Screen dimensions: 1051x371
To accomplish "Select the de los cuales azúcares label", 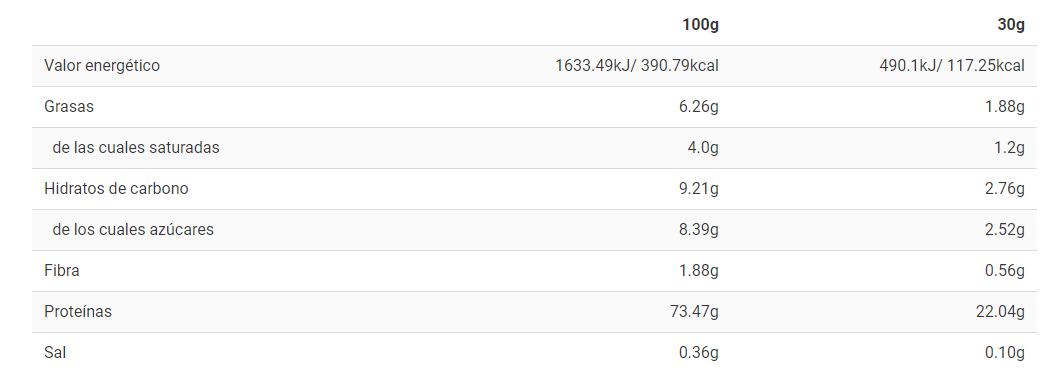I will (x=133, y=229).
